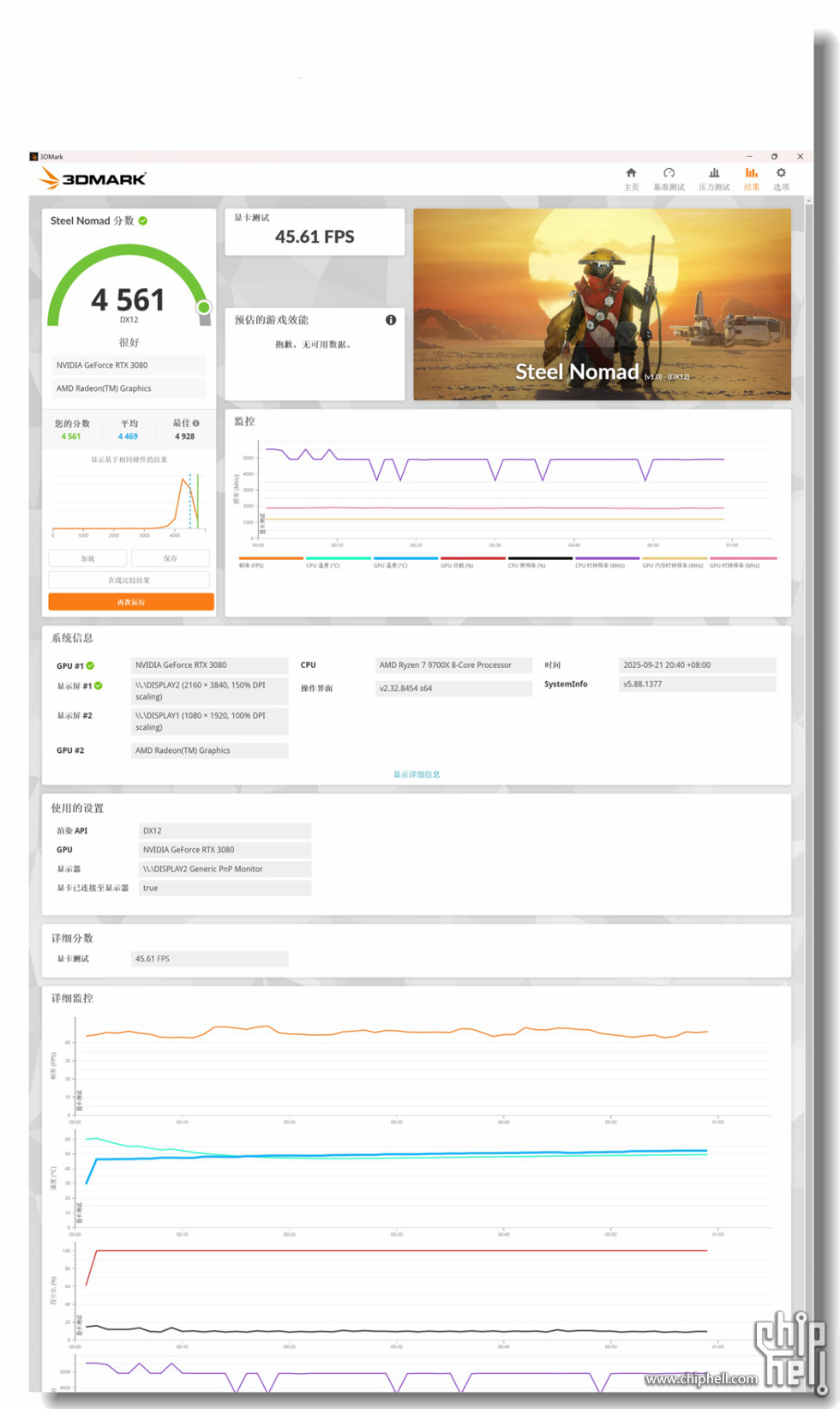Image resolution: width=840 pixels, height=1409 pixels.
Task: Click the v2.32.8454 s64 interface version field
Action: click(x=453, y=689)
